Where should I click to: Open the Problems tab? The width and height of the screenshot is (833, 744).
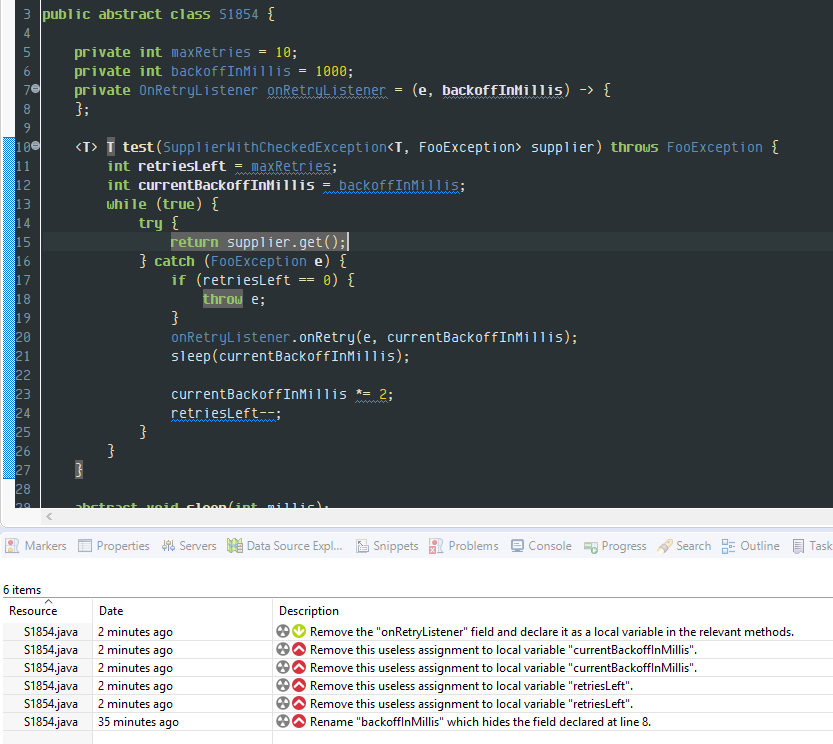coord(464,546)
